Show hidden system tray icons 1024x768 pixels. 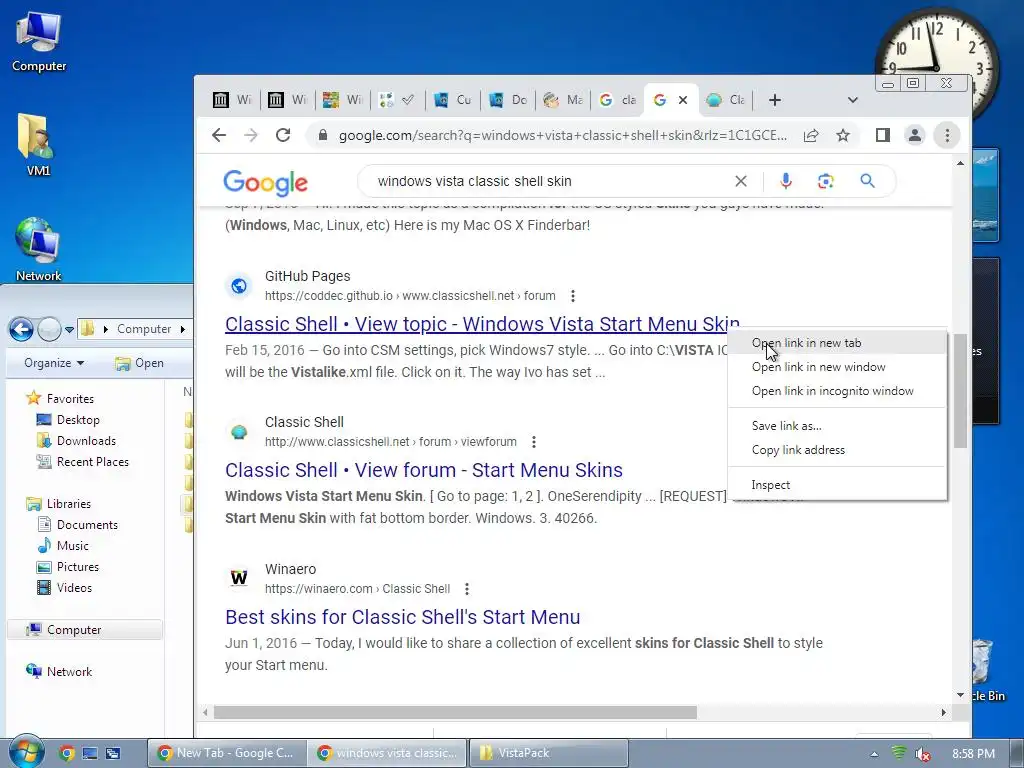click(x=874, y=754)
